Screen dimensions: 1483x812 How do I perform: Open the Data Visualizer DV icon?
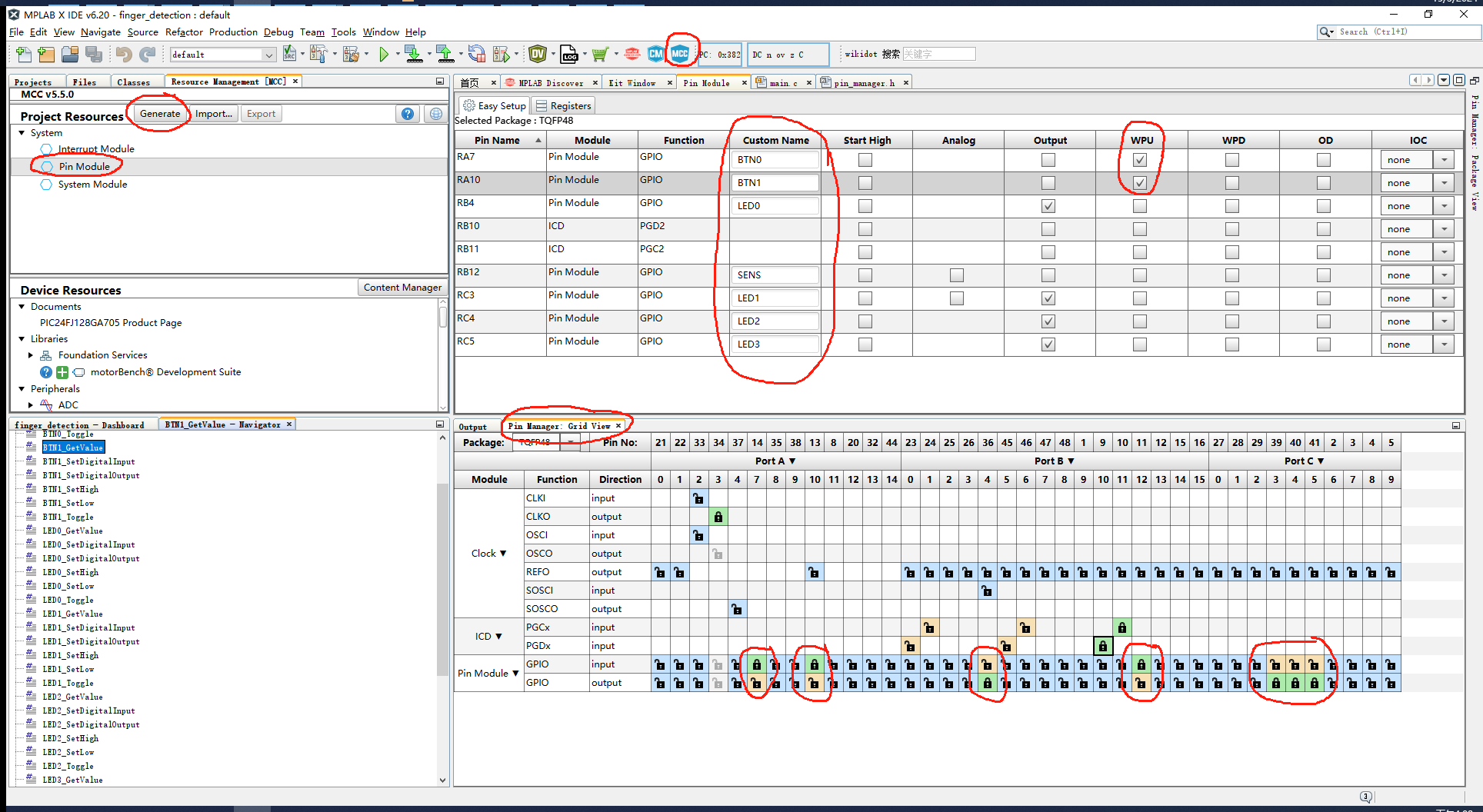tap(538, 54)
